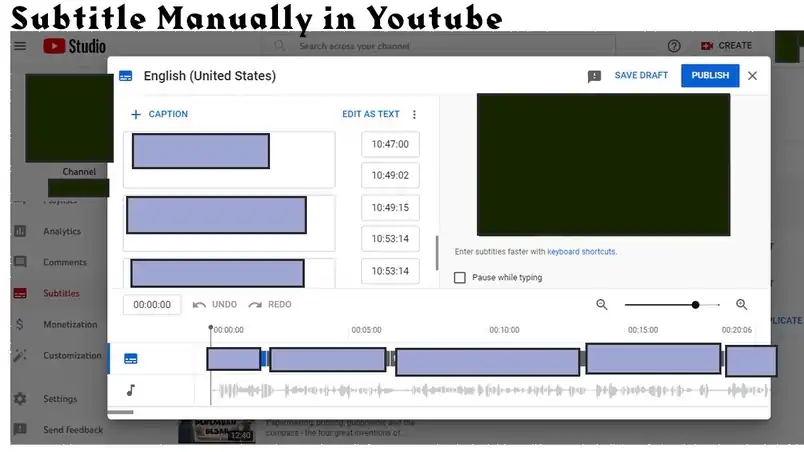
Task: Click the video thumbnail marked 12:40
Action: 216,432
